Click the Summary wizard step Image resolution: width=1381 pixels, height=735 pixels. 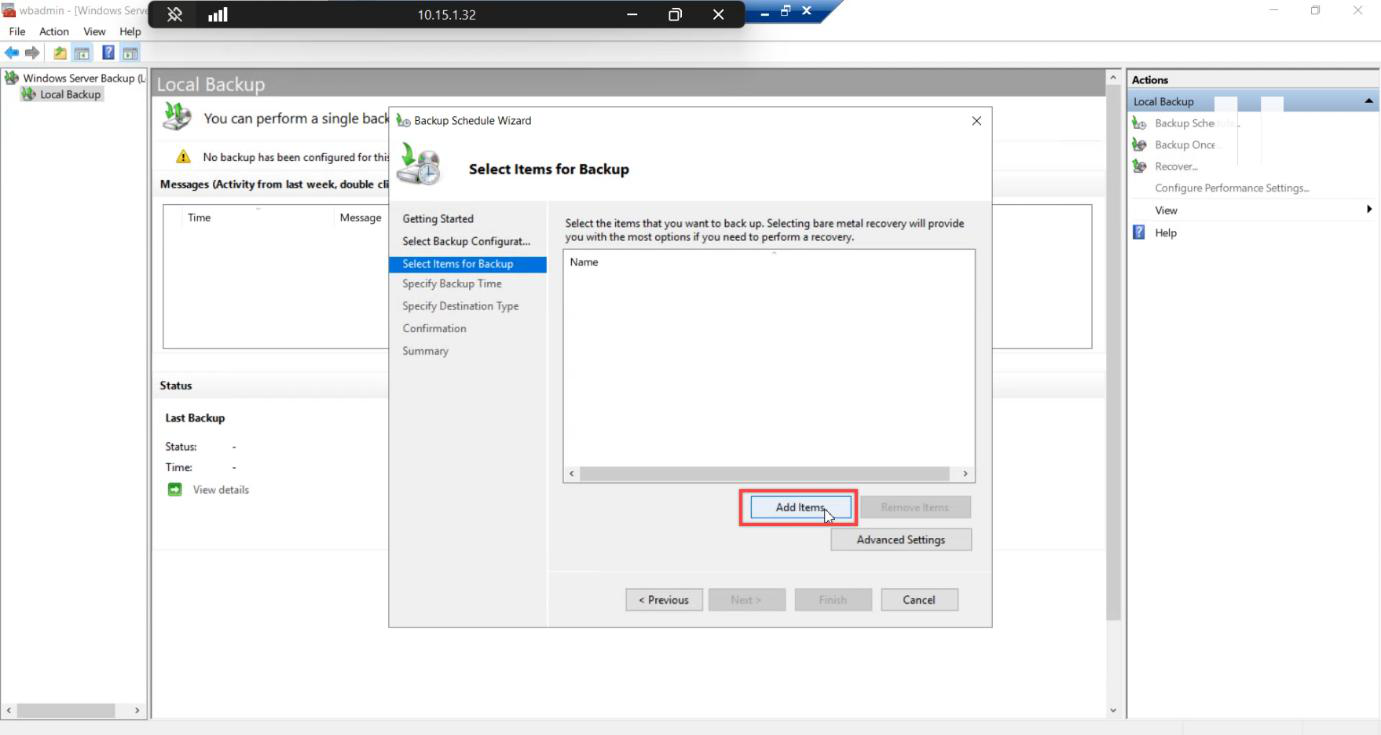click(425, 351)
